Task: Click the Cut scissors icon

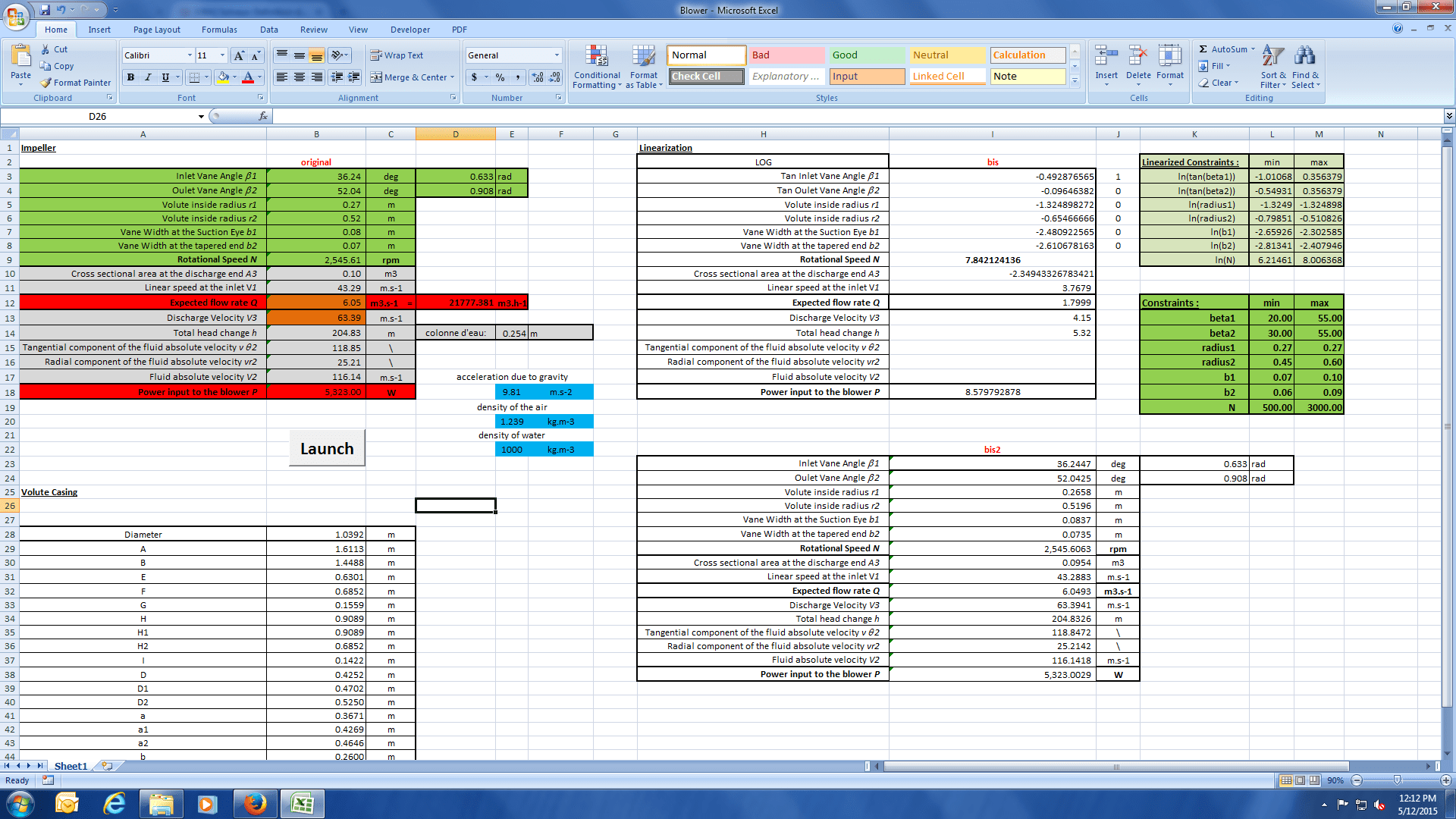Action: click(x=46, y=49)
